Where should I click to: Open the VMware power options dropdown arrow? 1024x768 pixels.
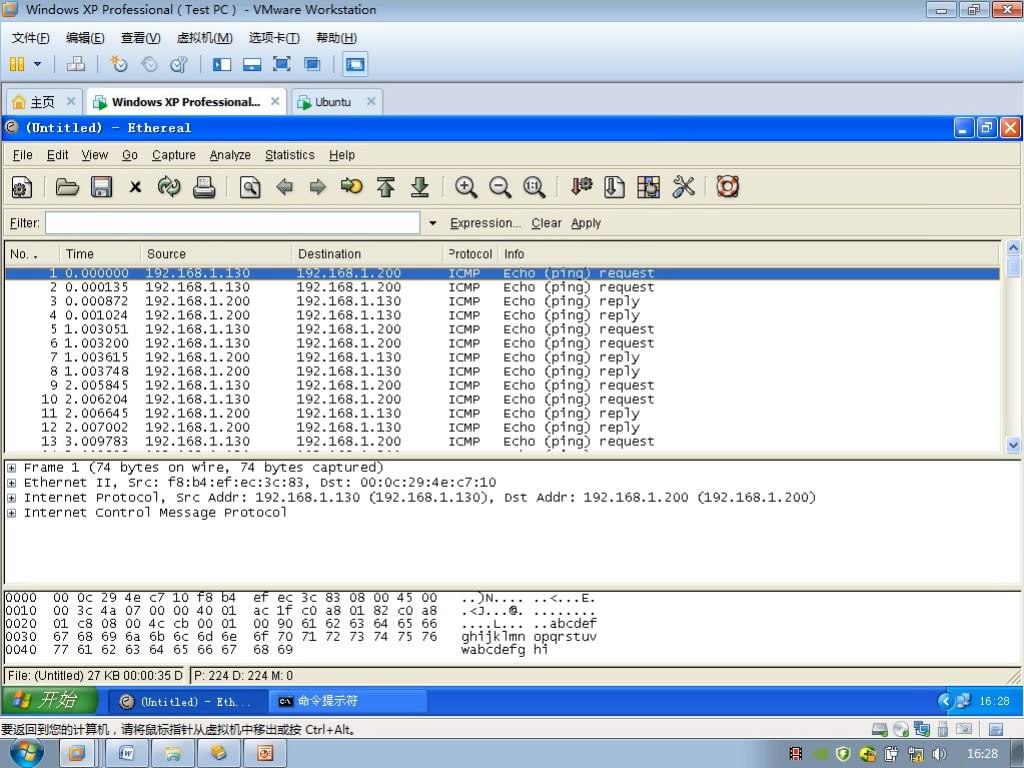pyautogui.click(x=37, y=64)
